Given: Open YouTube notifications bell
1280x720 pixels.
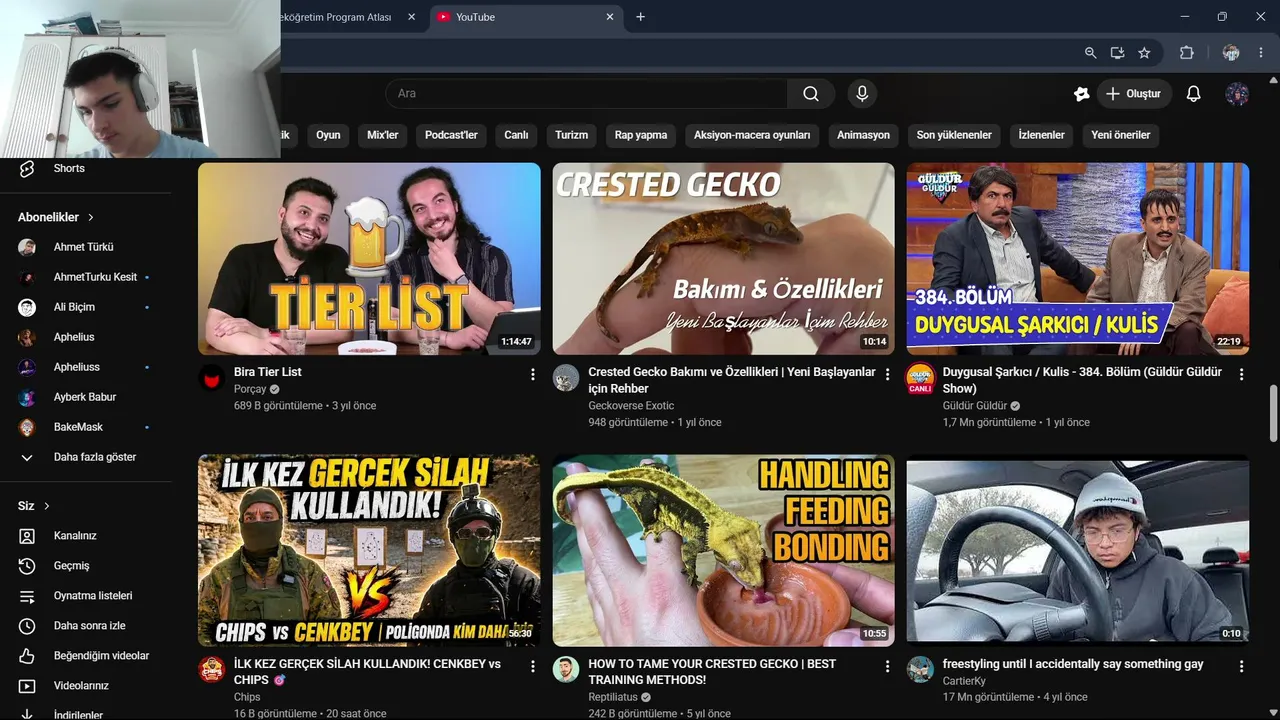Looking at the screenshot, I should pyautogui.click(x=1193, y=94).
